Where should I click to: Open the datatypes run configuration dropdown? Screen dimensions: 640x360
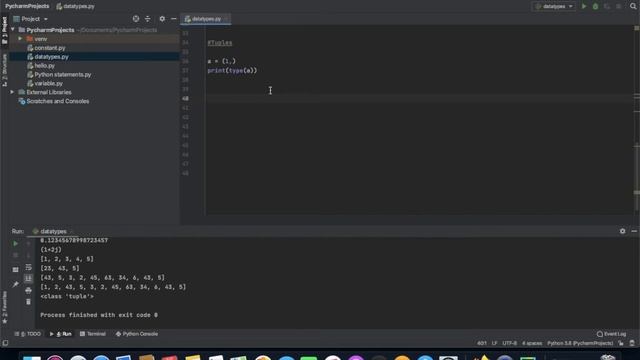tap(554, 6)
